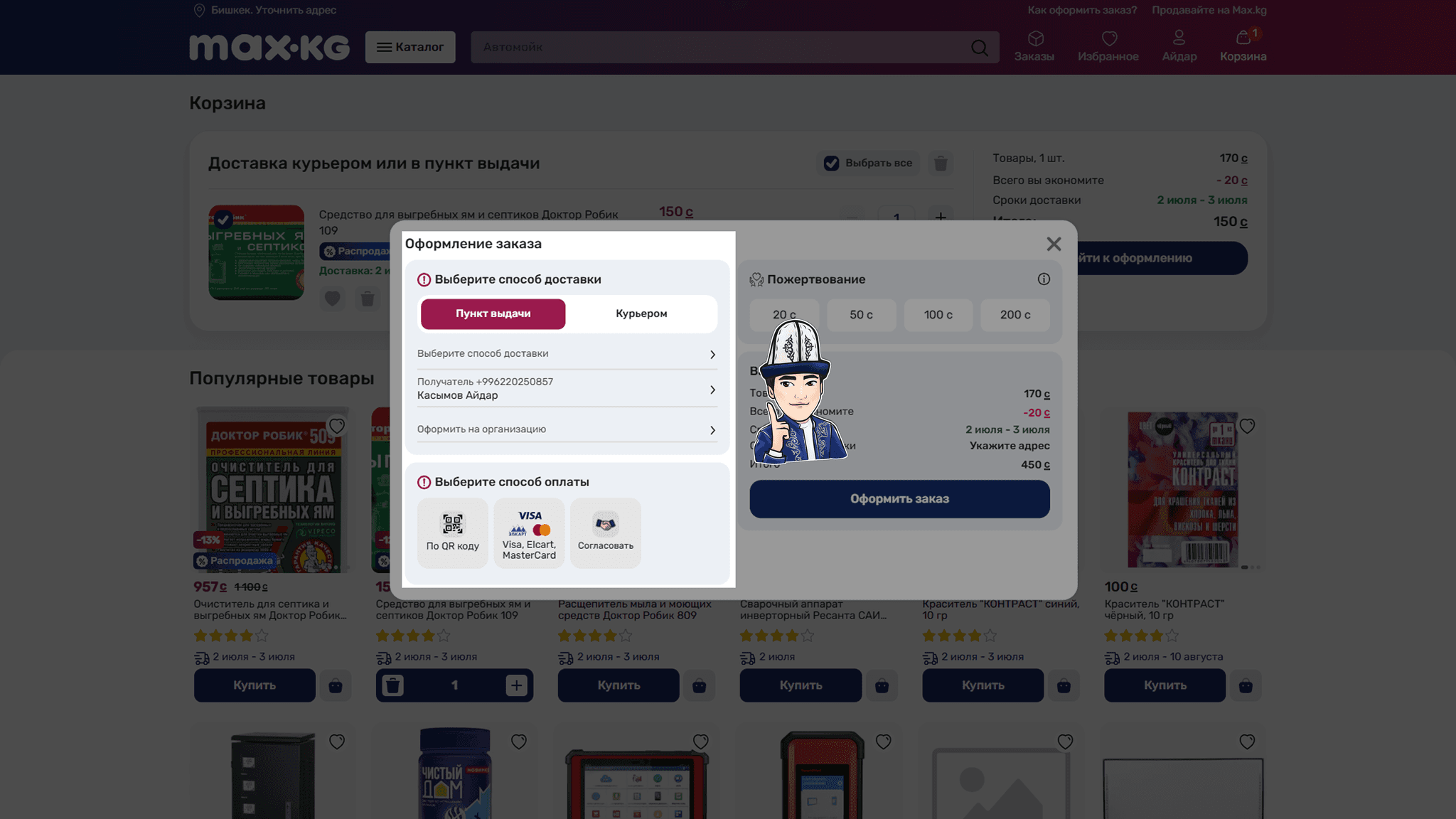Expand the Оформить на организацию row
The width and height of the screenshot is (1456, 819).
point(567,429)
